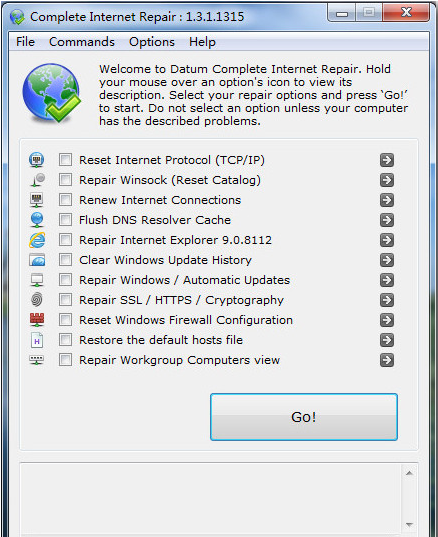This screenshot has height=537, width=438.
Task: Click the Clear Windows Update History icon
Action: [37, 260]
